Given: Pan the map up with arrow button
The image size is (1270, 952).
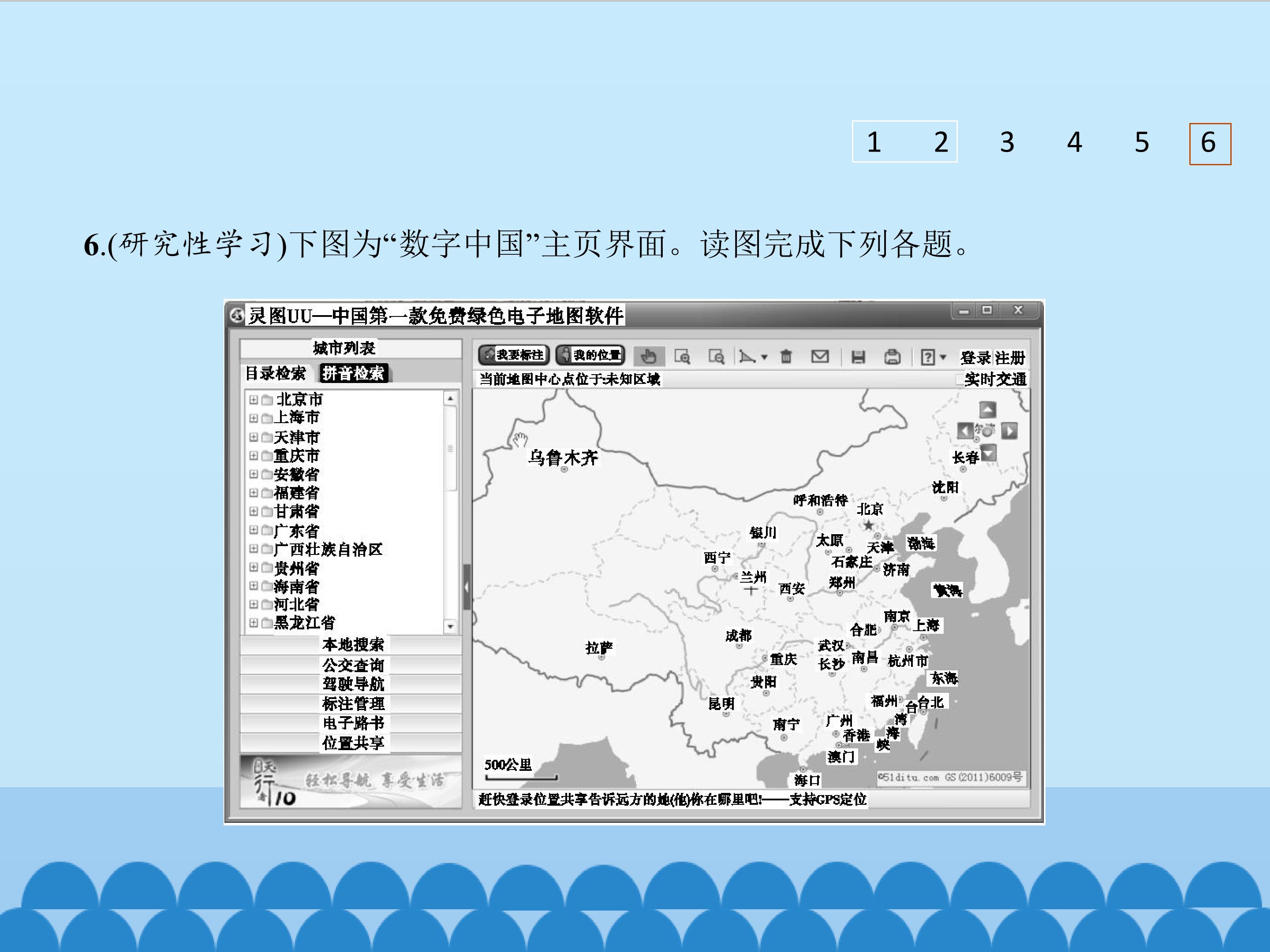Looking at the screenshot, I should coord(987,410).
